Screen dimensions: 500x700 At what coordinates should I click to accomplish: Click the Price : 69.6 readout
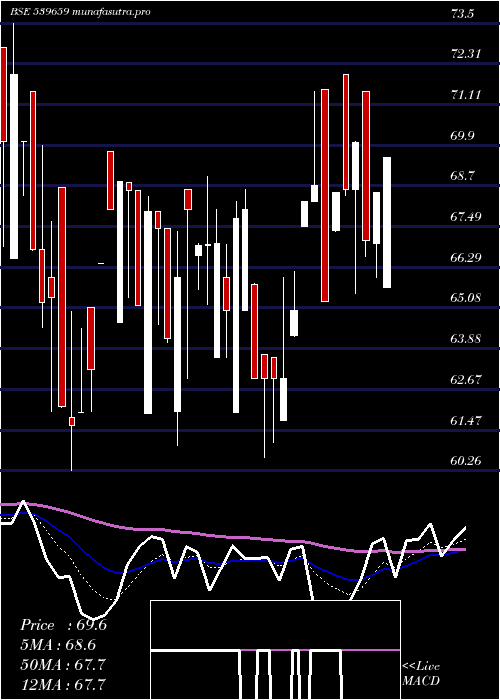[x=63, y=625]
